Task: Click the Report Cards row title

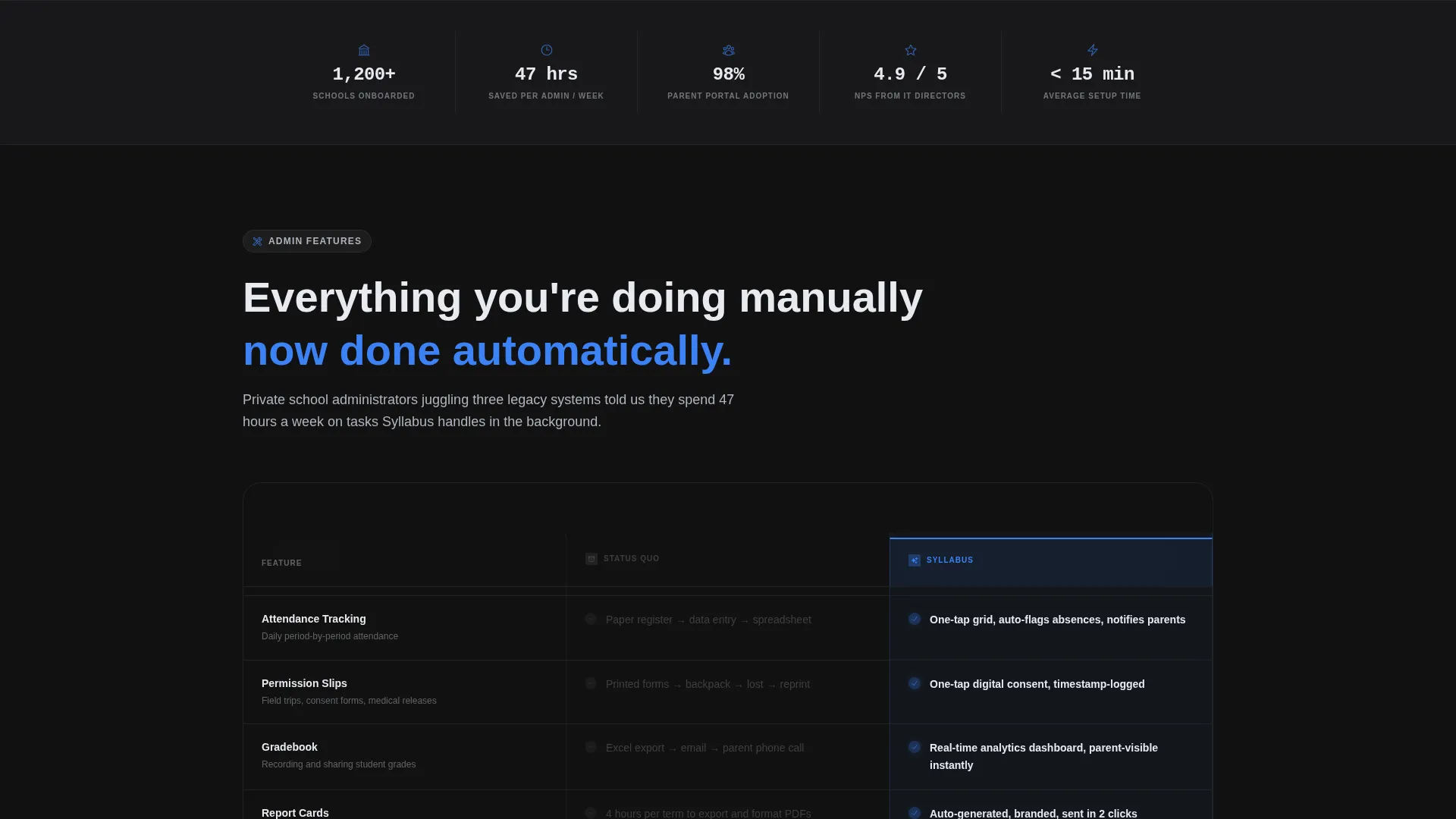Action: [x=295, y=813]
